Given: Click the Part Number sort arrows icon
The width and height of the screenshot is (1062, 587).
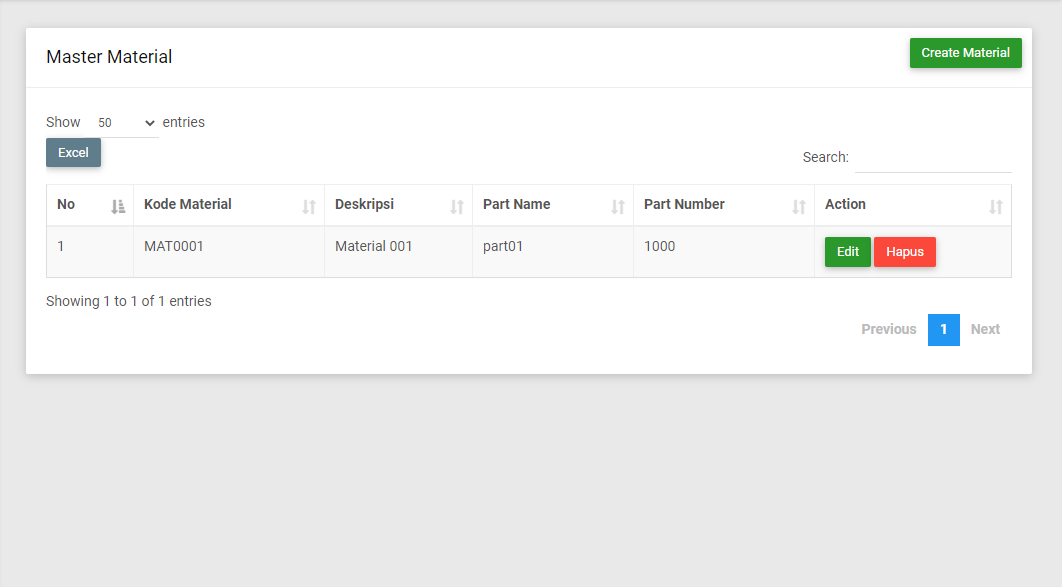Looking at the screenshot, I should tap(799, 206).
